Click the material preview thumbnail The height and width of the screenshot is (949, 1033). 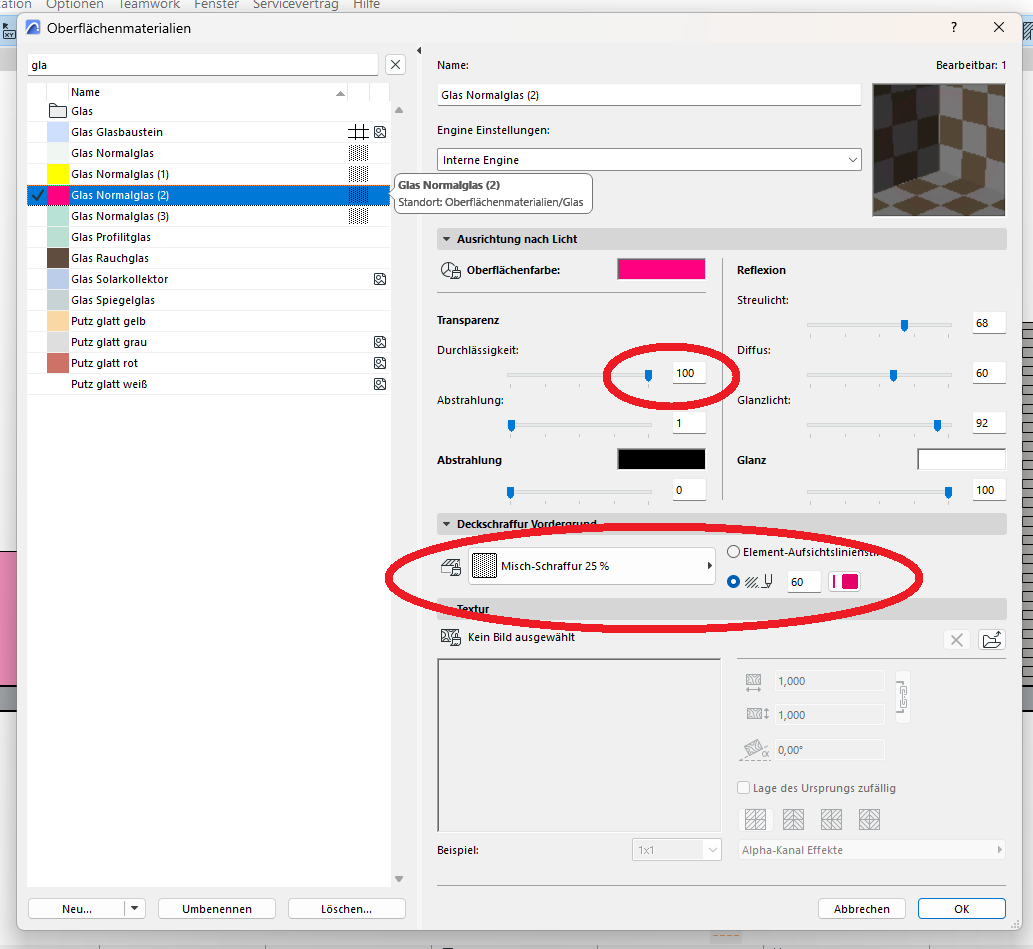939,150
